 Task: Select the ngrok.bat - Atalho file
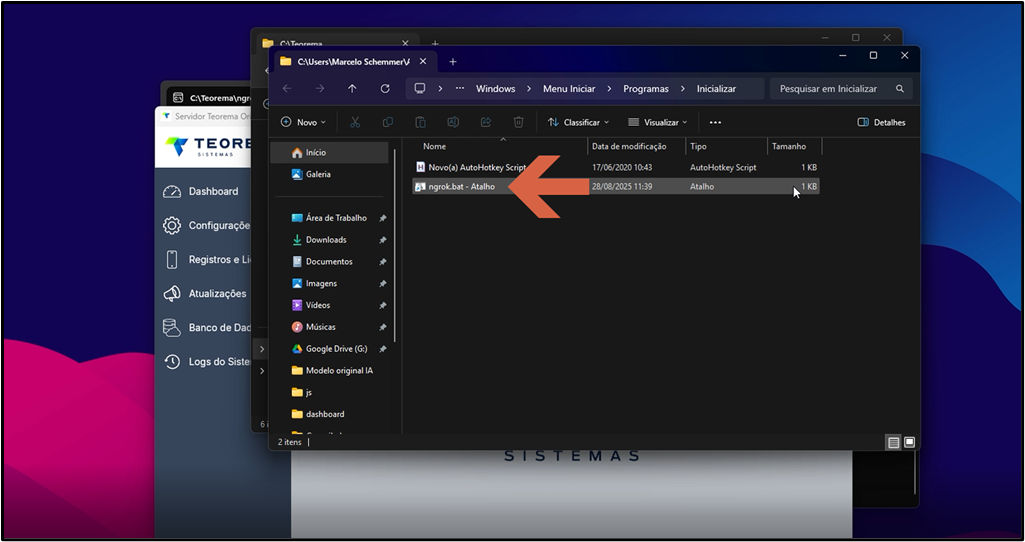[x=616, y=186]
